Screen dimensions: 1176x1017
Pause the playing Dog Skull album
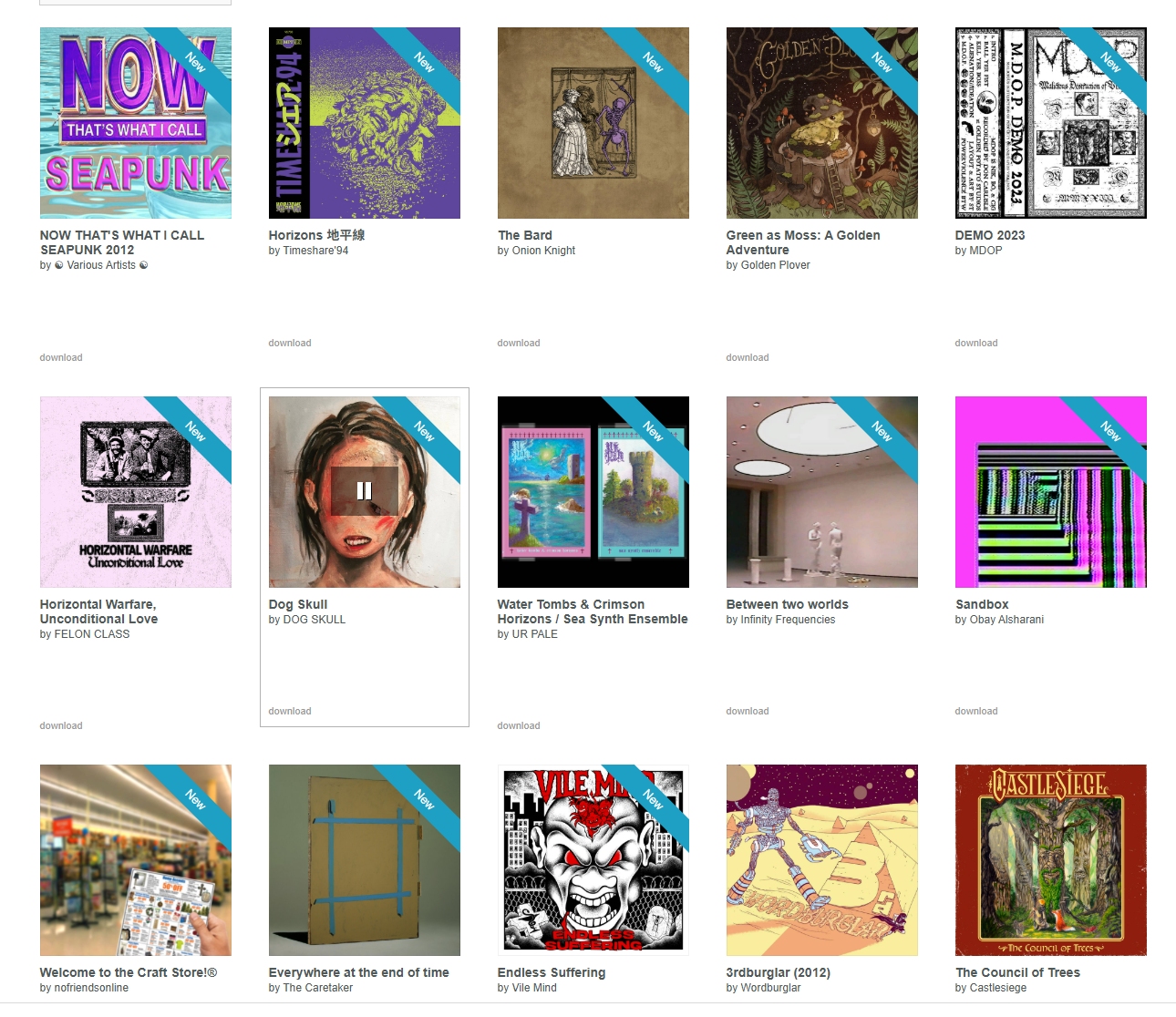[x=364, y=491]
